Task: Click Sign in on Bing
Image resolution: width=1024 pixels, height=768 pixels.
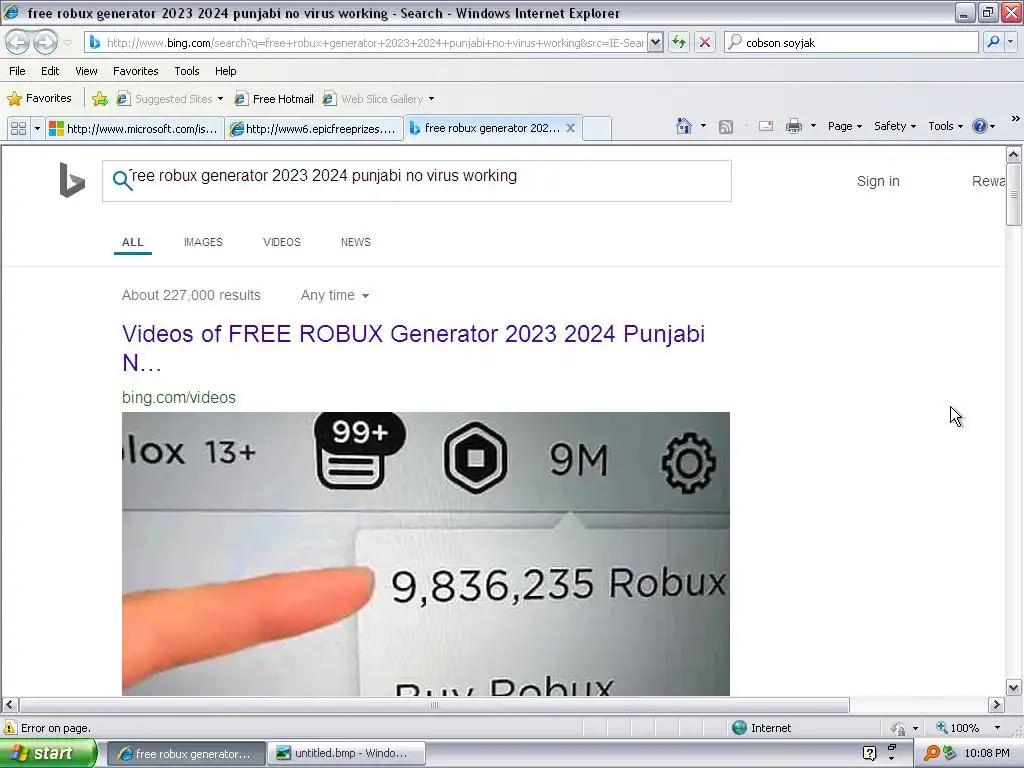Action: [x=878, y=182]
